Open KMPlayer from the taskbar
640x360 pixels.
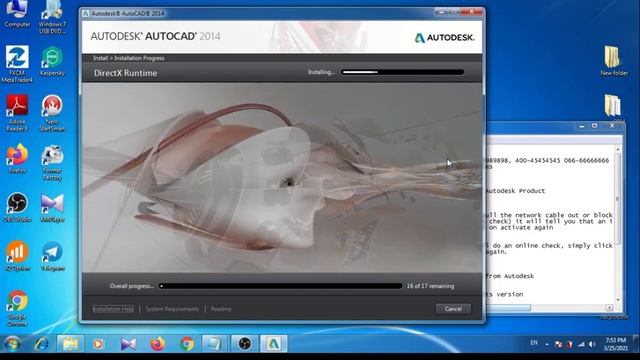[128, 344]
